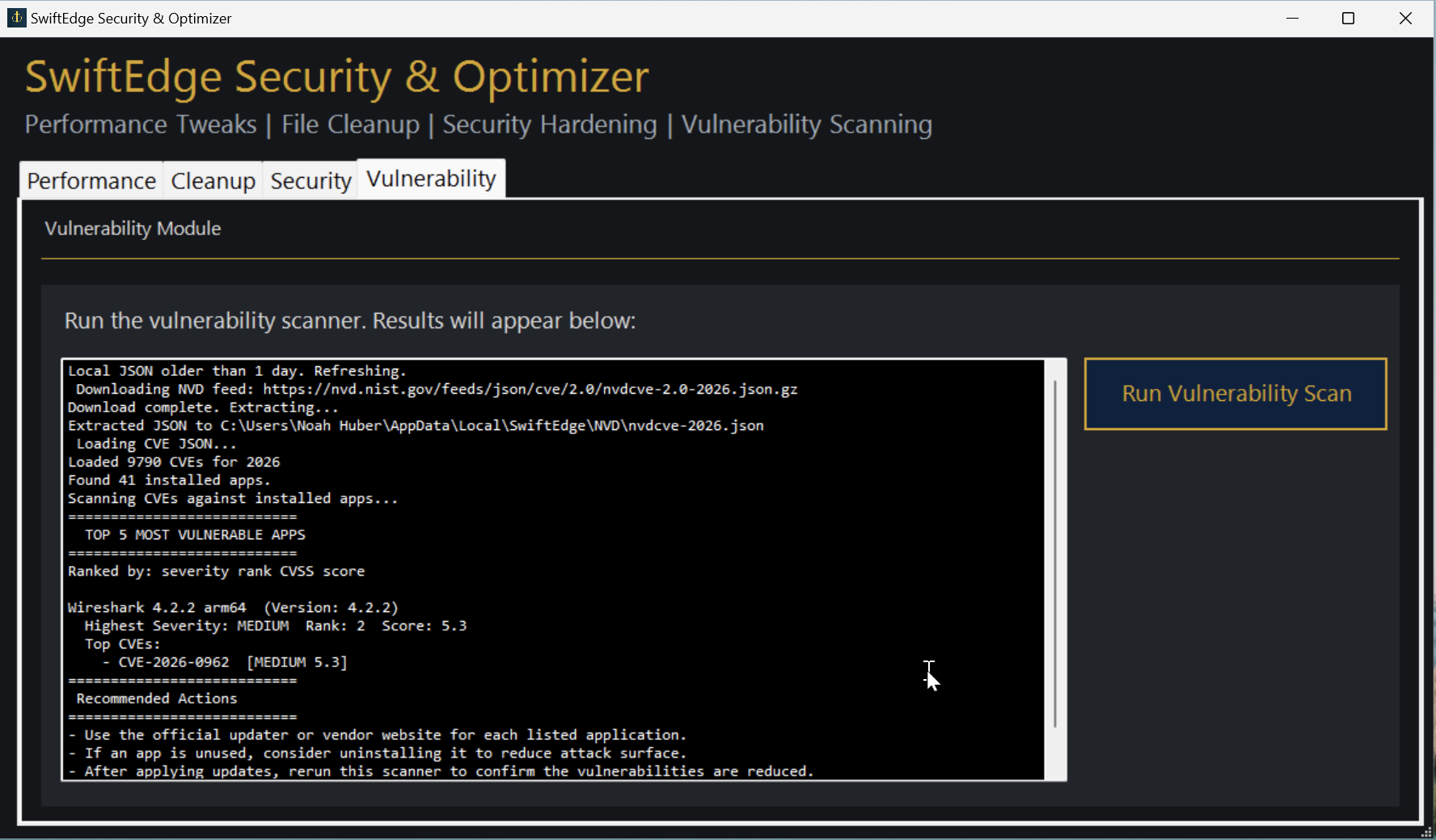Maximize the SwiftEdge window
1436x840 pixels.
tap(1348, 18)
